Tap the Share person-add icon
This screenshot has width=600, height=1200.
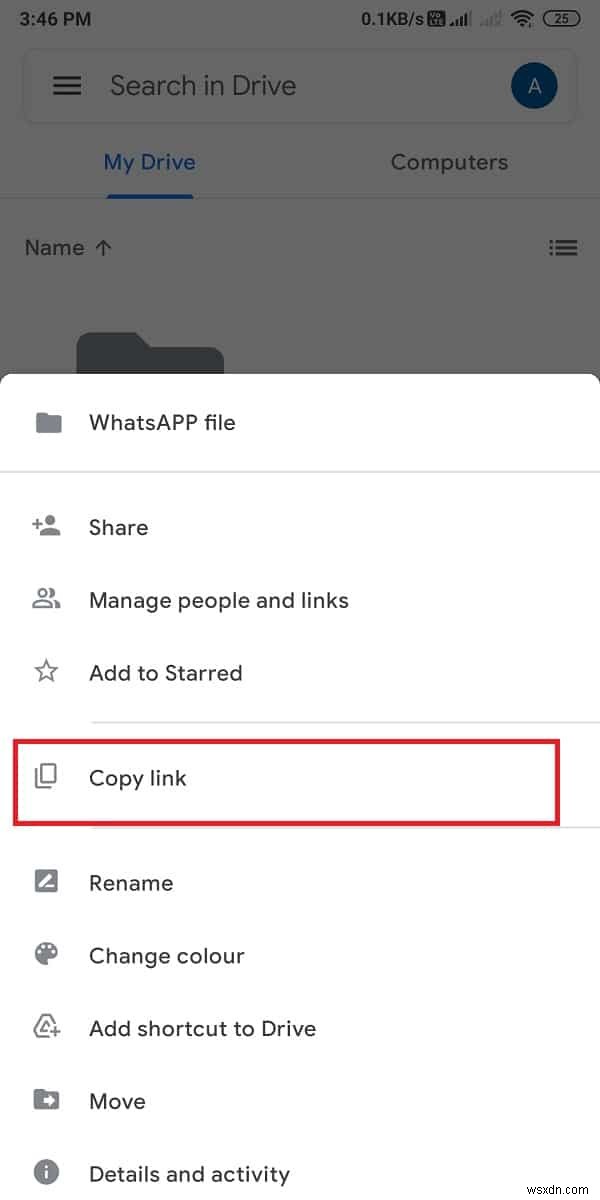(46, 527)
